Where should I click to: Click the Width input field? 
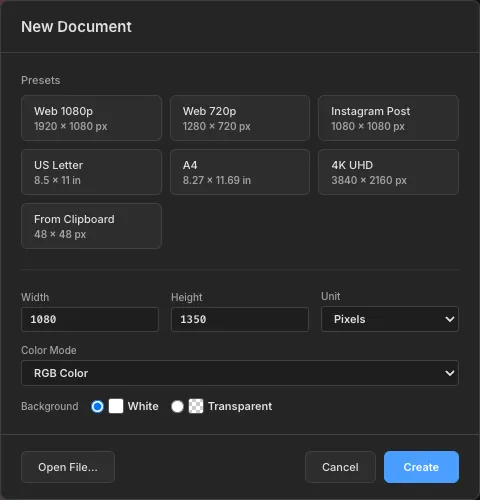coord(90,319)
